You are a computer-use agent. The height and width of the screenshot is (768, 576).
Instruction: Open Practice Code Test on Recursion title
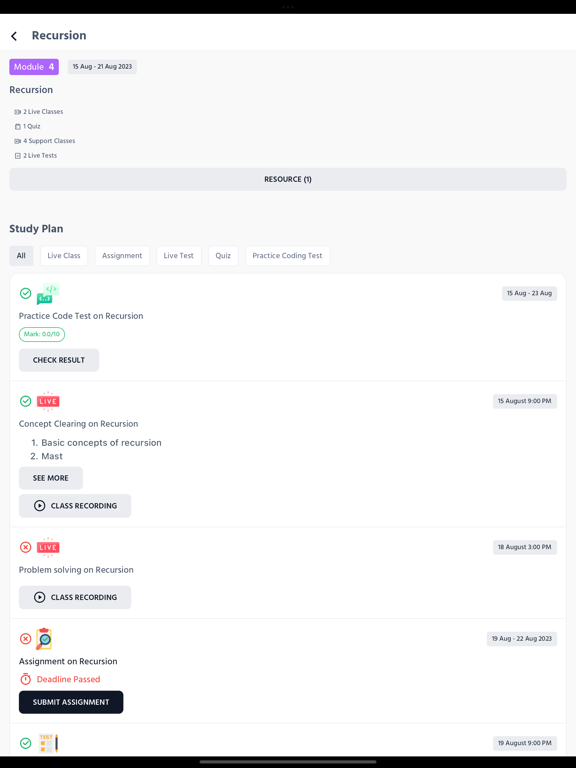[81, 316]
